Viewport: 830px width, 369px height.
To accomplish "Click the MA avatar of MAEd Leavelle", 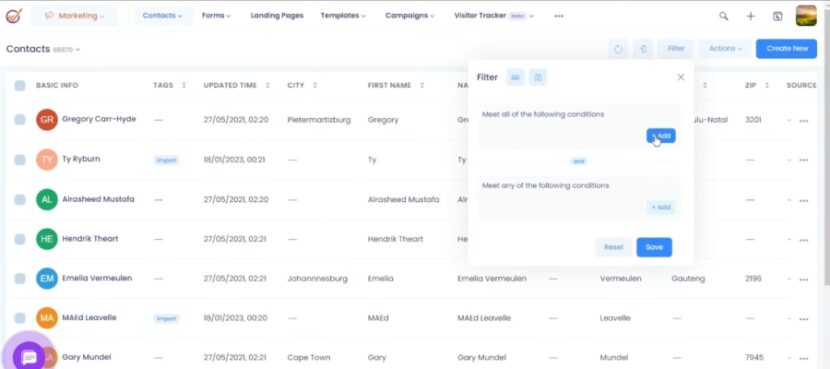I will 47,318.
